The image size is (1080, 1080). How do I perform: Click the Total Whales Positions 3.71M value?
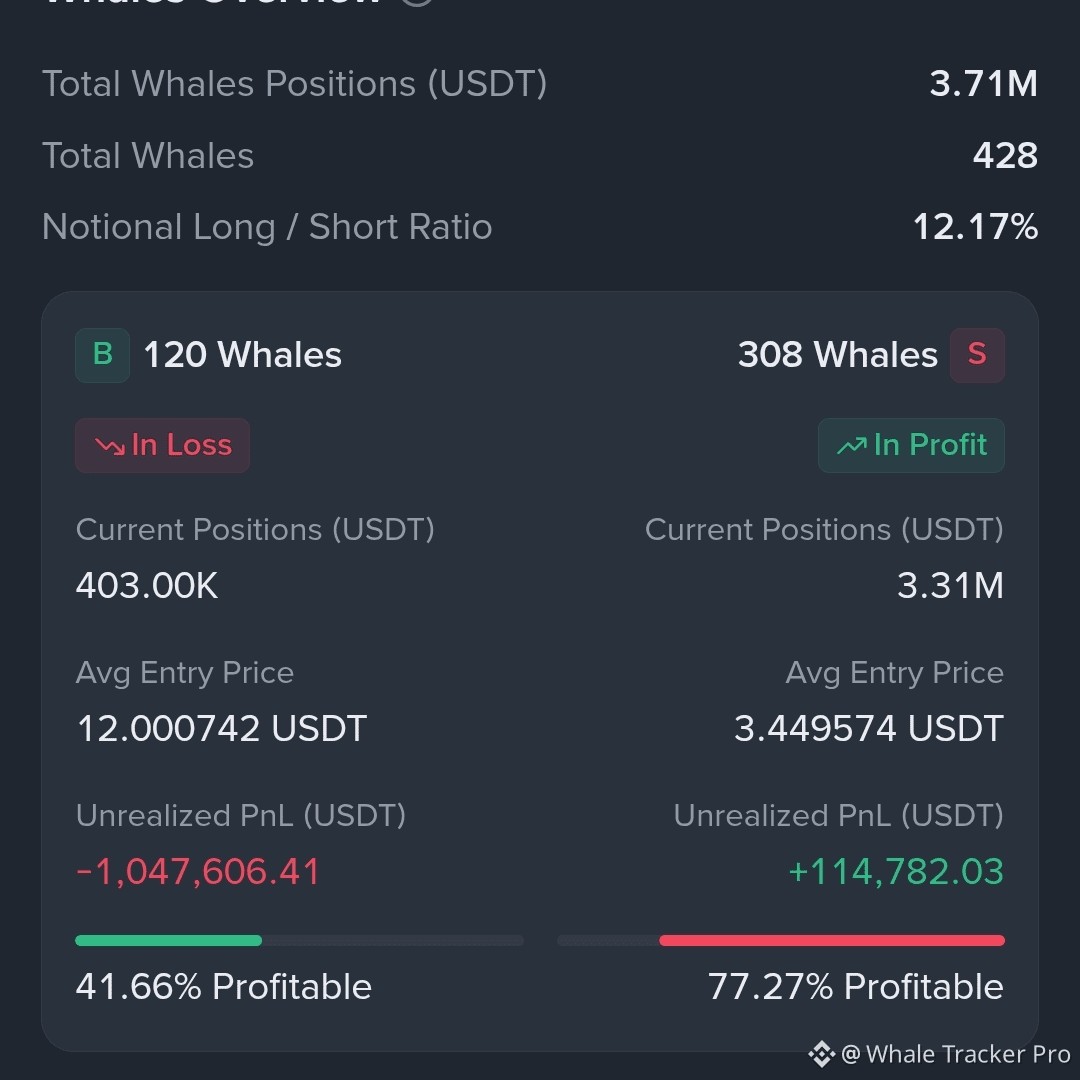[983, 83]
